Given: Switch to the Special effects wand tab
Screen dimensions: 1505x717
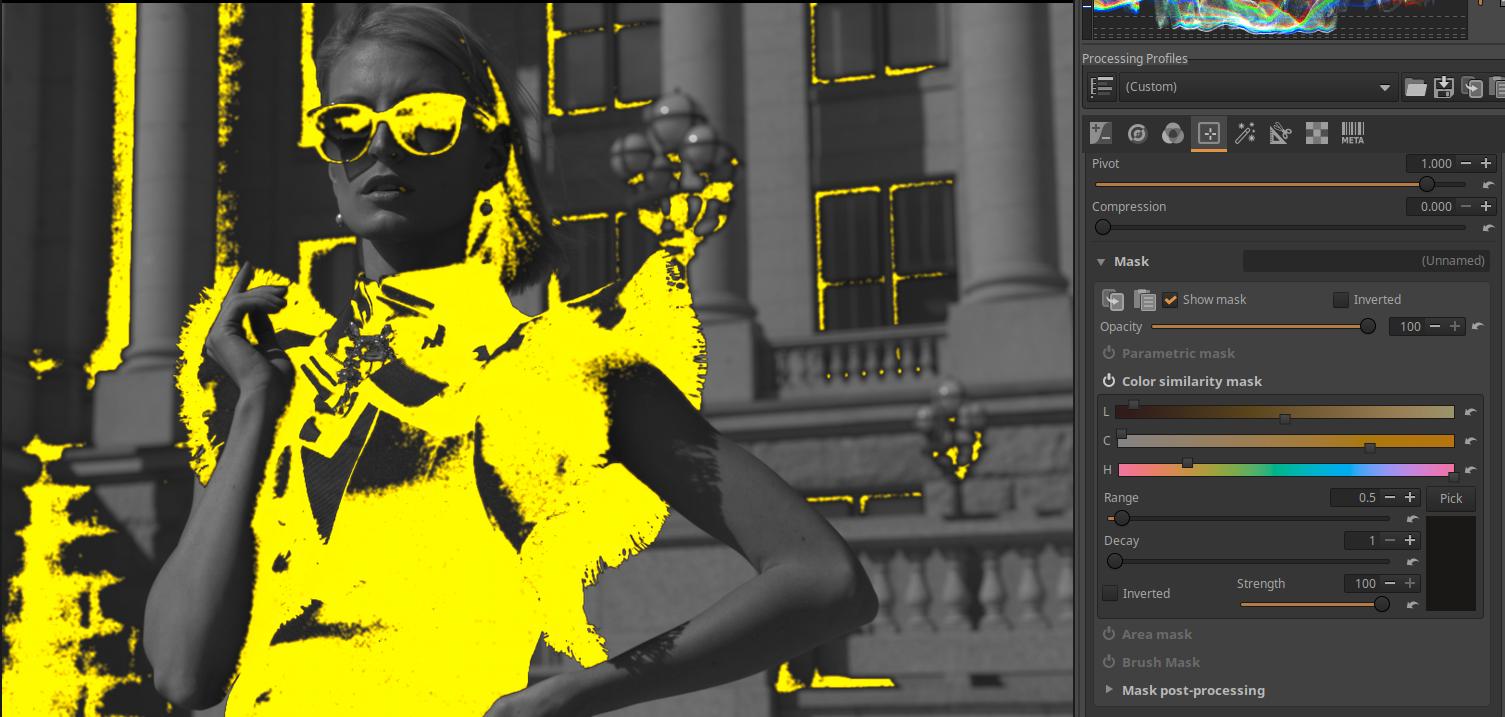Looking at the screenshot, I should click(1245, 133).
